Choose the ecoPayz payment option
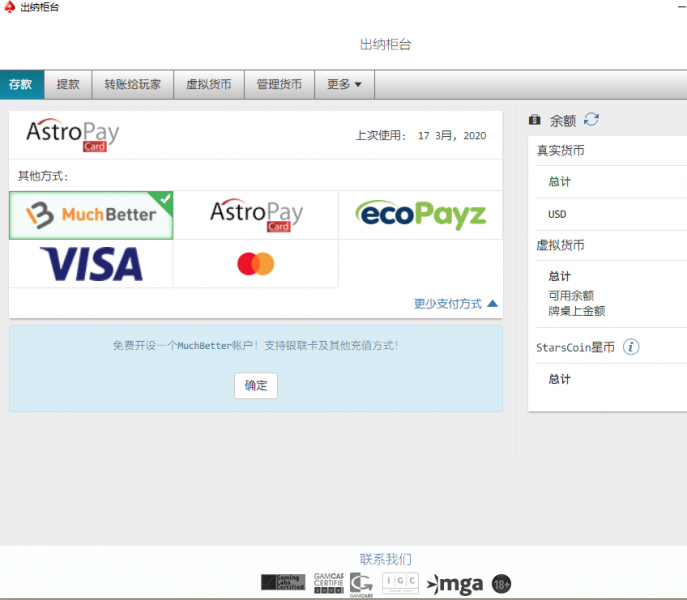687x600 pixels. [420, 214]
